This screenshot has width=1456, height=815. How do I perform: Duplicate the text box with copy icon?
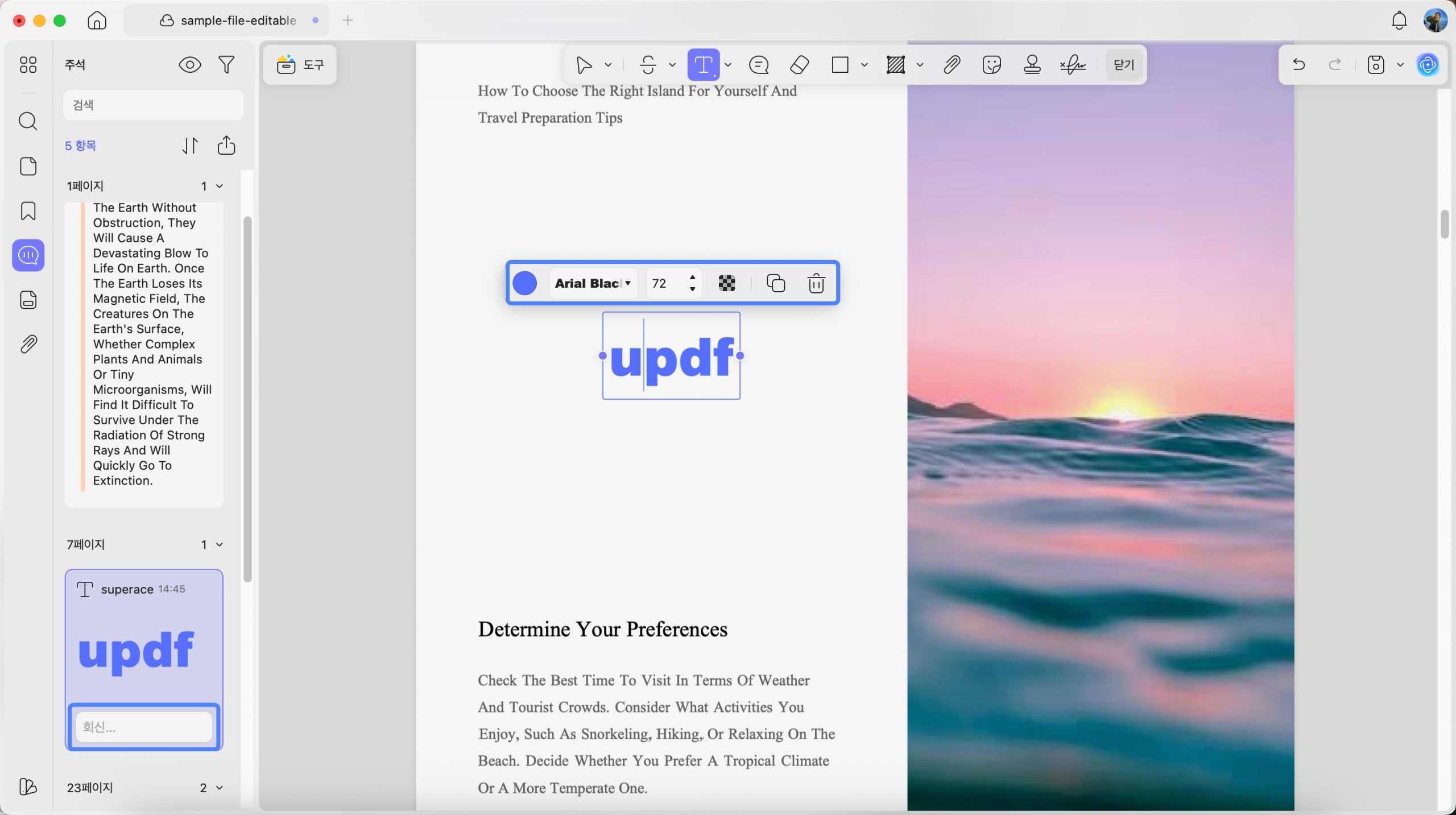(x=776, y=283)
